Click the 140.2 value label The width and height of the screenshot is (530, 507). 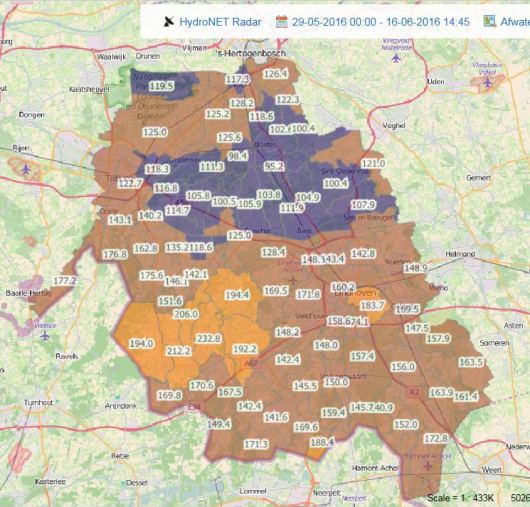coord(150,215)
